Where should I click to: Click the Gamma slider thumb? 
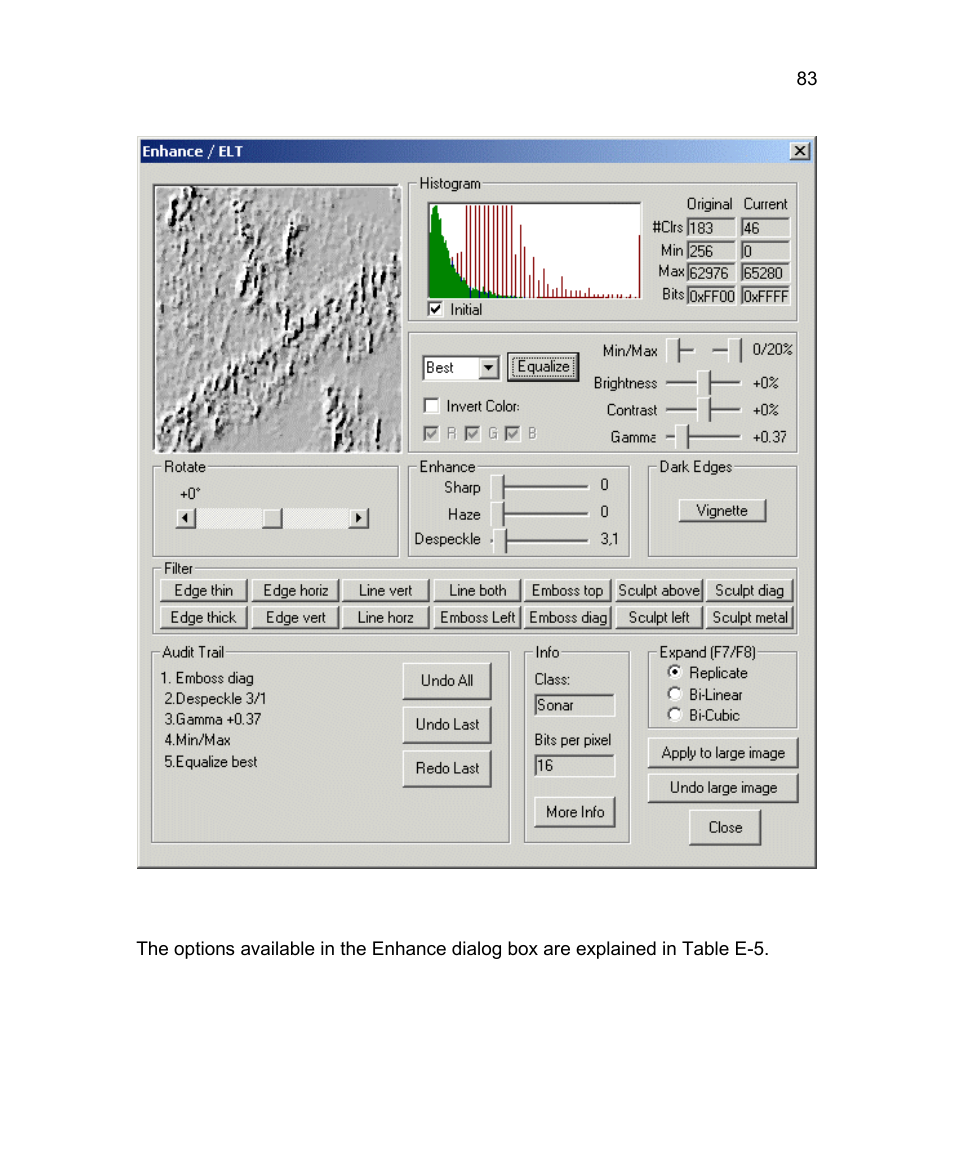(x=682, y=437)
